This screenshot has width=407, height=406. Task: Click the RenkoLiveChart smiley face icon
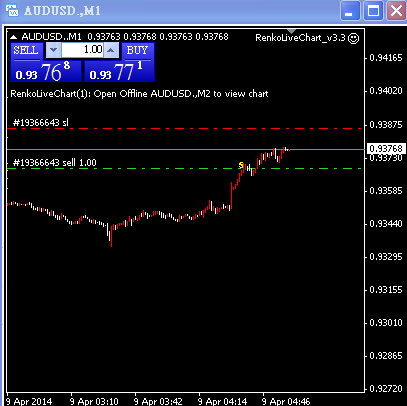point(353,38)
